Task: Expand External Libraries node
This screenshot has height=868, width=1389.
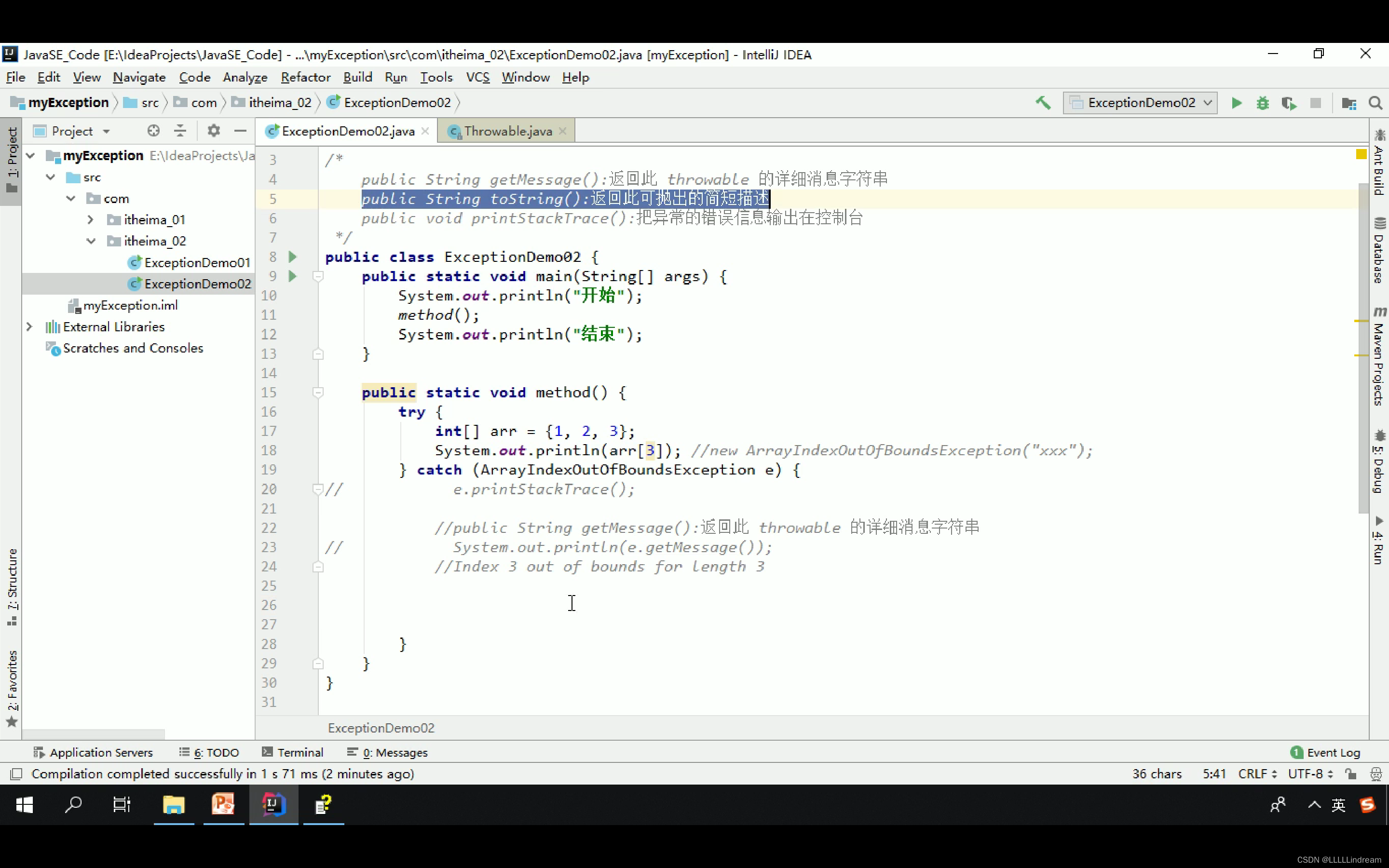Action: (29, 326)
